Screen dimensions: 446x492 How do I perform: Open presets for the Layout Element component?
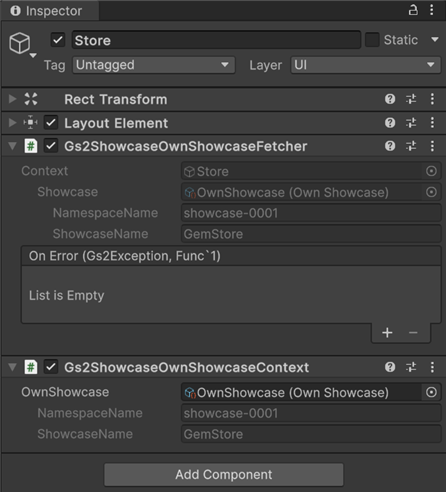pyautogui.click(x=411, y=123)
